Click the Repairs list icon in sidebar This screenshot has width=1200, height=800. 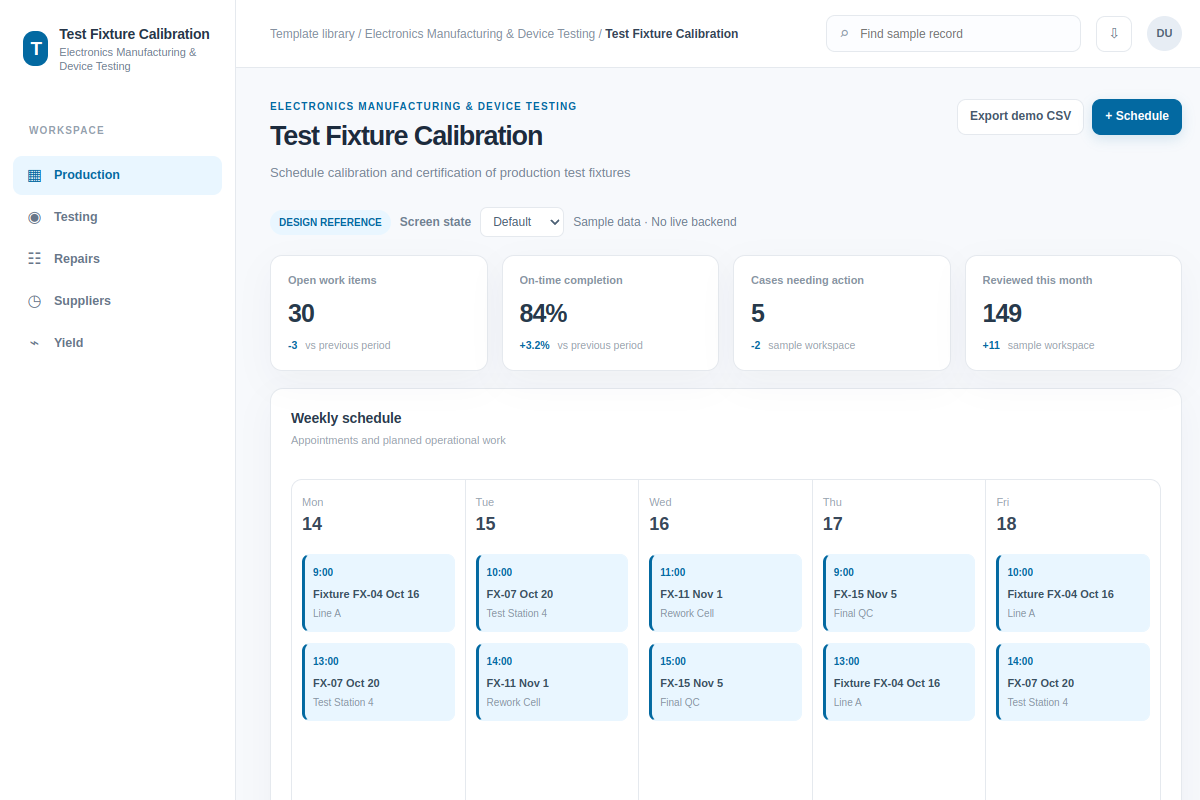[x=35, y=259]
